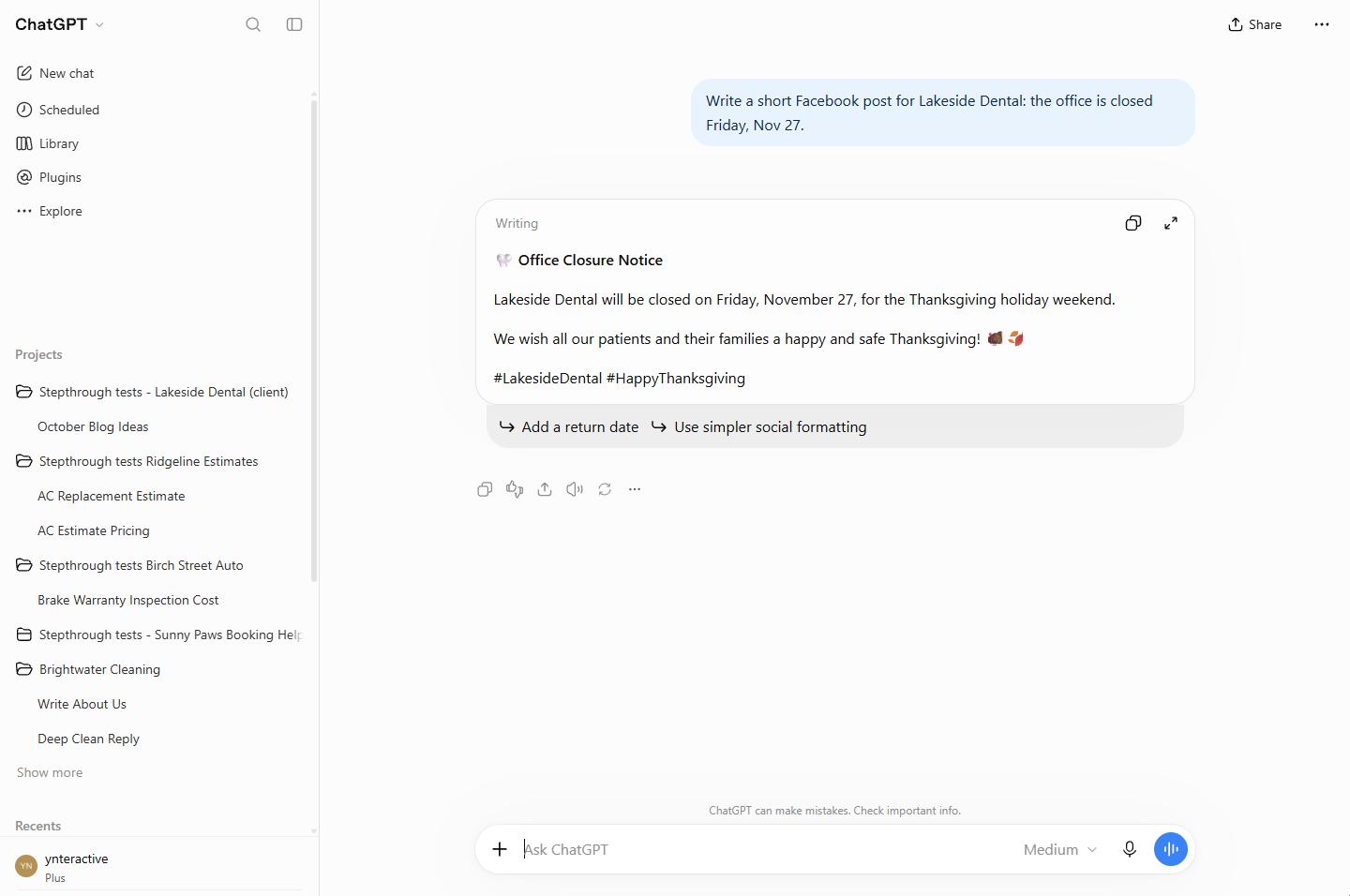Open Stepthrough tests - Lakeside Dental project folder
The width and height of the screenshot is (1350, 896).
coord(155,392)
